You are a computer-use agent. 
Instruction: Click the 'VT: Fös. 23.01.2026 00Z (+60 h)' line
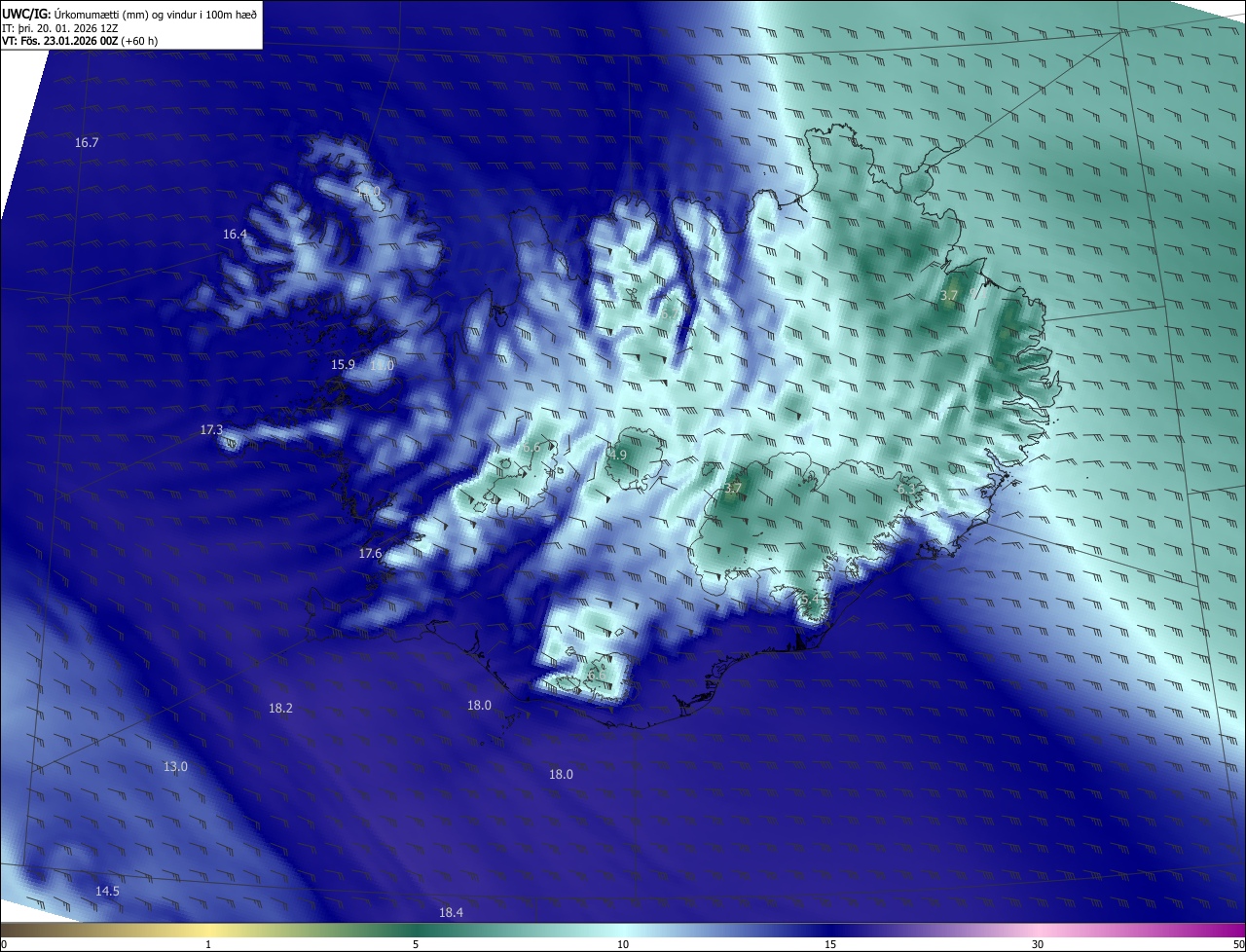point(80,41)
